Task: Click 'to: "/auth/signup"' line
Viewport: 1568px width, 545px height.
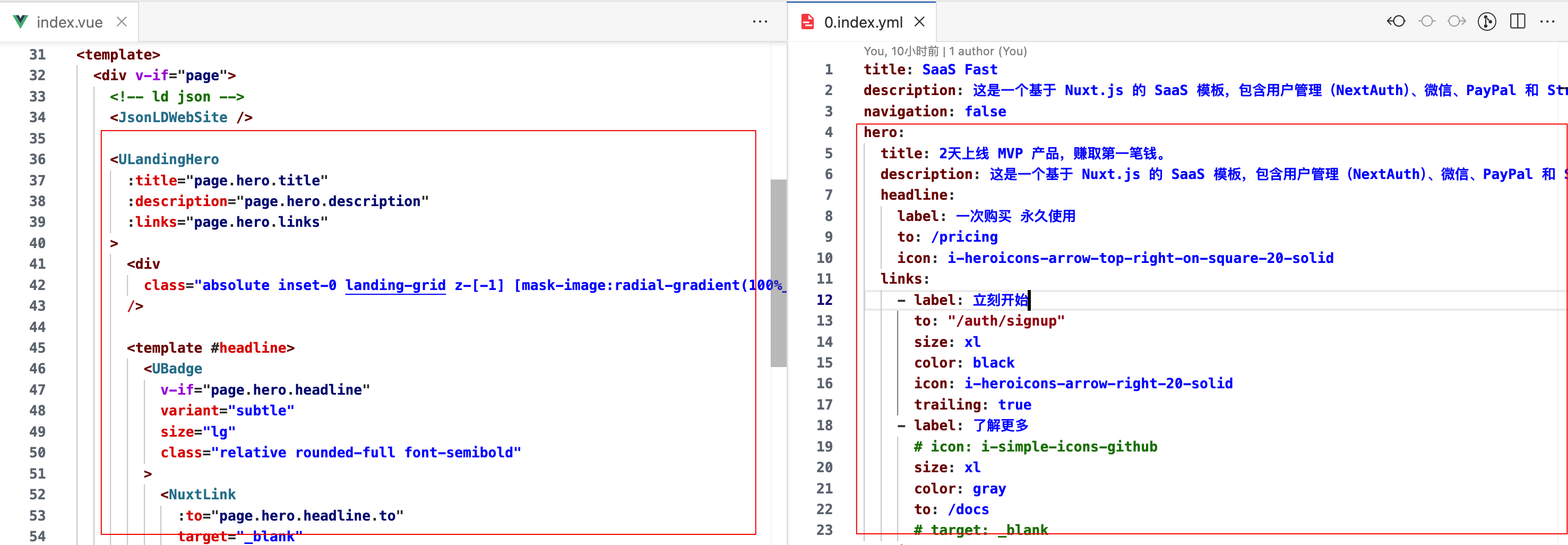Action: click(x=990, y=321)
